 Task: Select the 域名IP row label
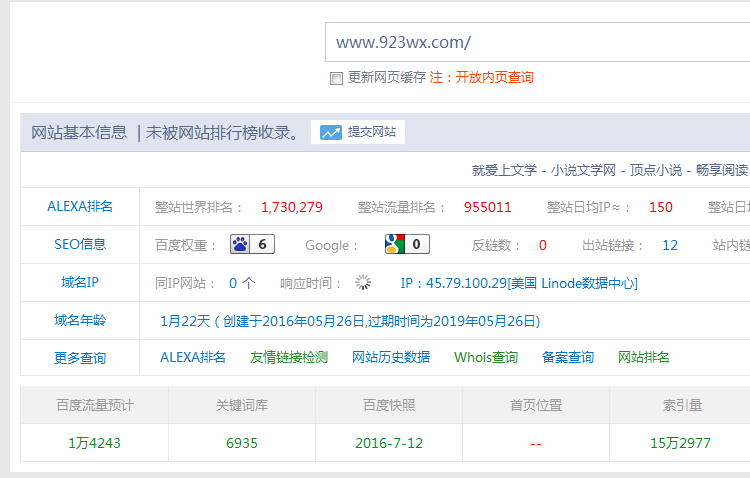coord(80,283)
